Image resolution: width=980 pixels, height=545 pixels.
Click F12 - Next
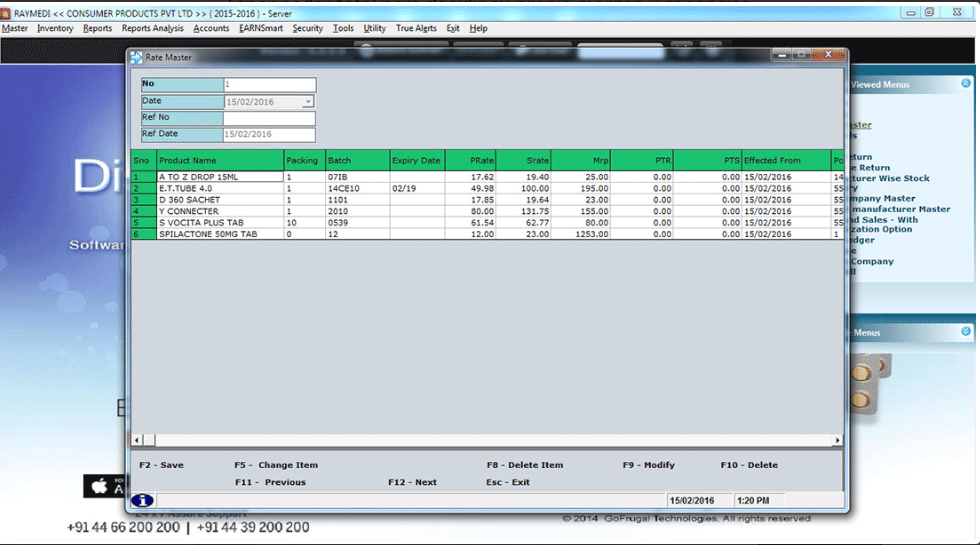pyautogui.click(x=412, y=482)
